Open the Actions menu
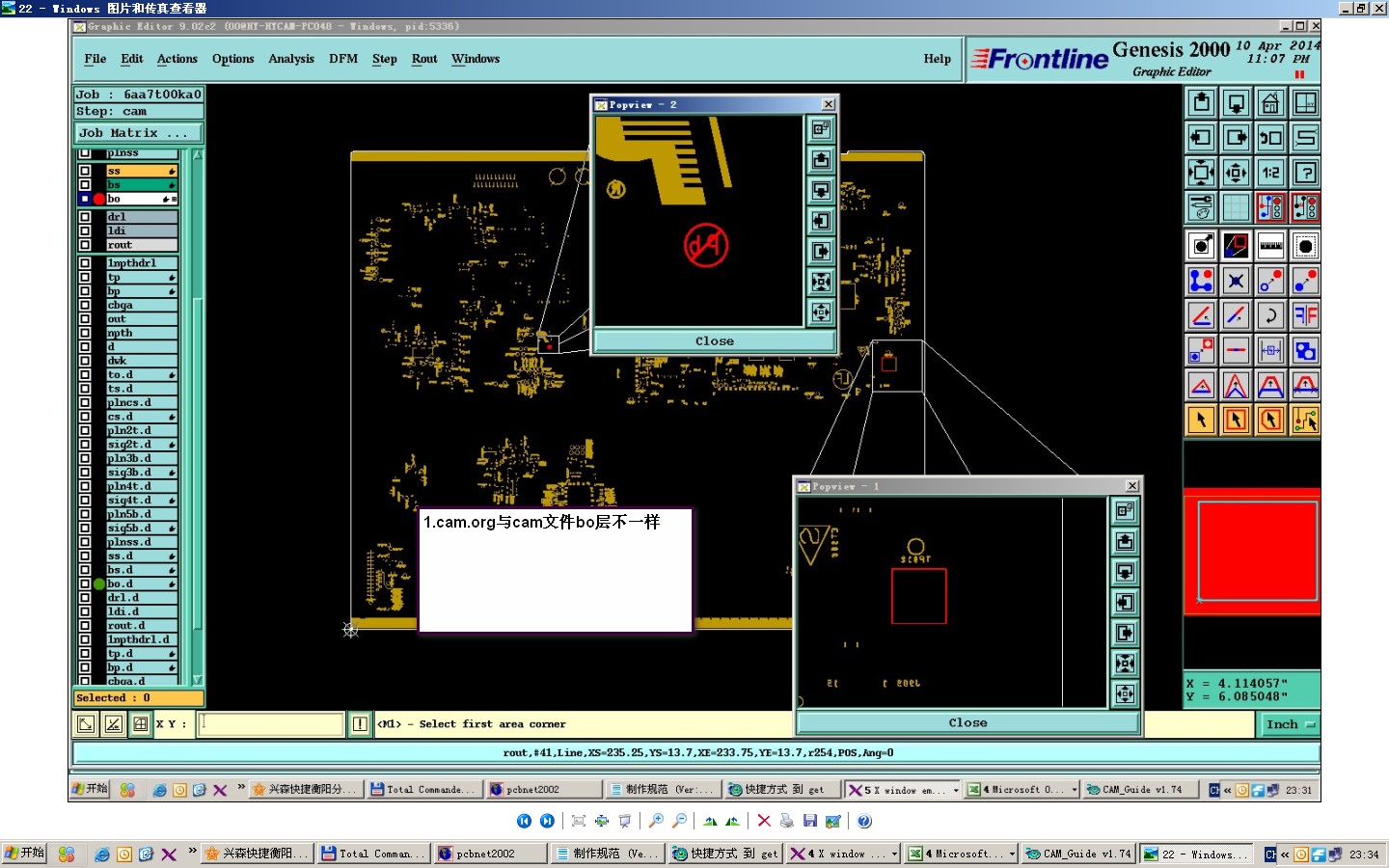Screen dimensions: 1389x868 [177, 59]
